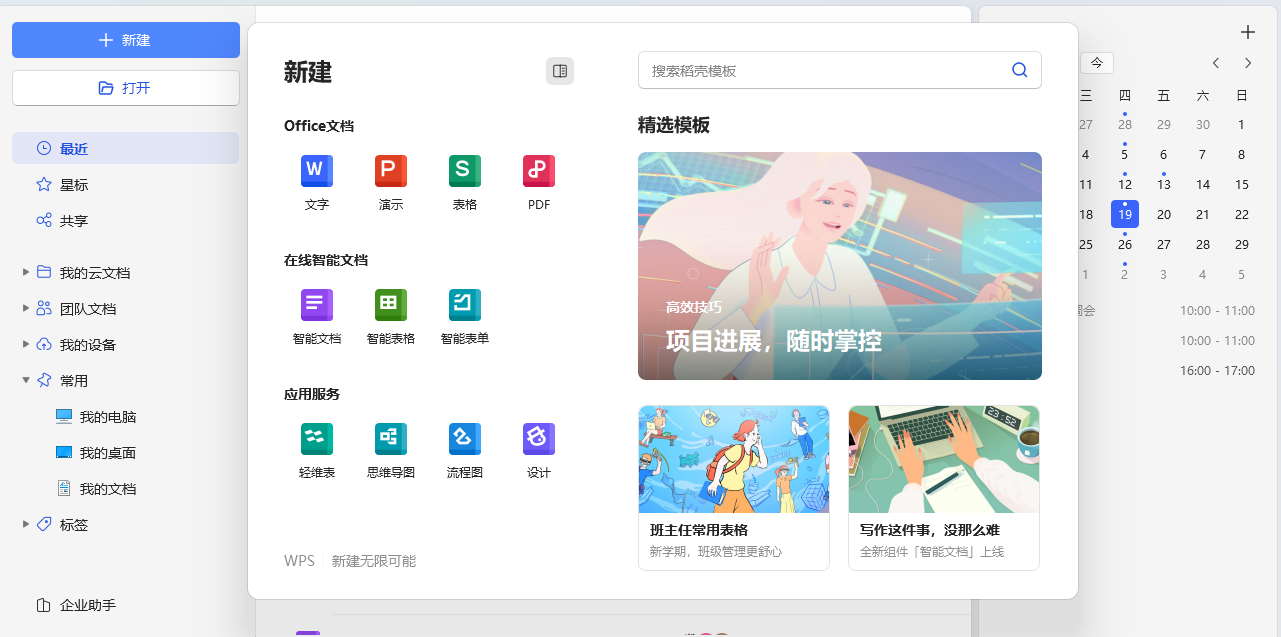Click the 打开 button

[x=126, y=88]
